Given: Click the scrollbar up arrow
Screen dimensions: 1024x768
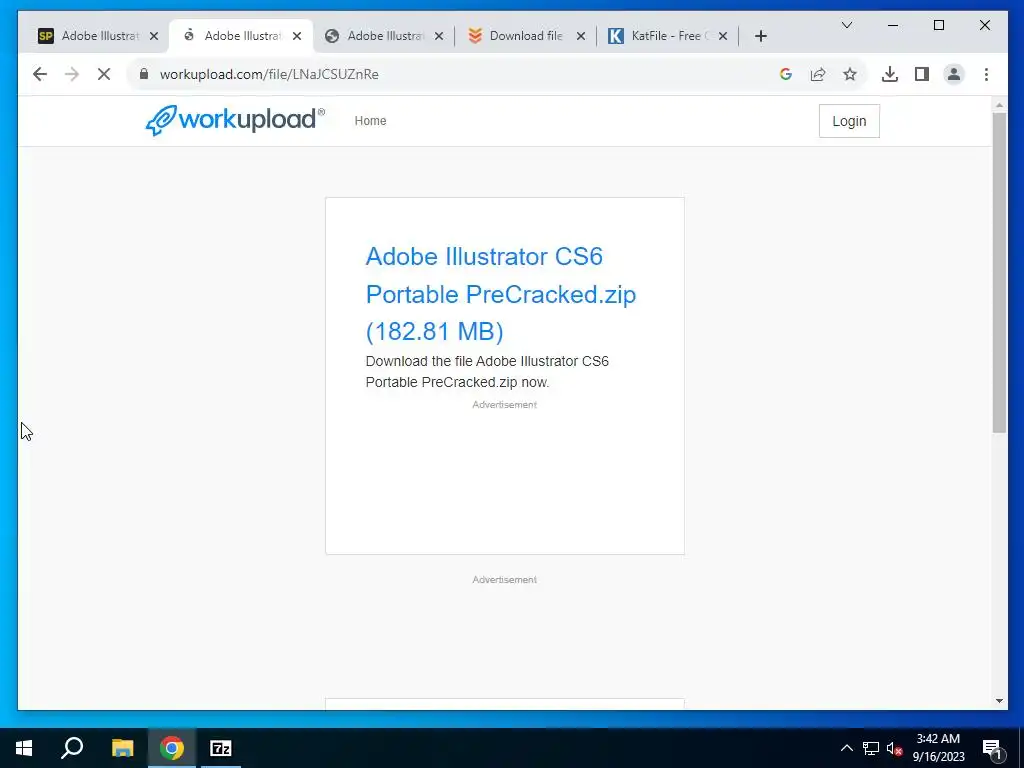Looking at the screenshot, I should coord(999,104).
